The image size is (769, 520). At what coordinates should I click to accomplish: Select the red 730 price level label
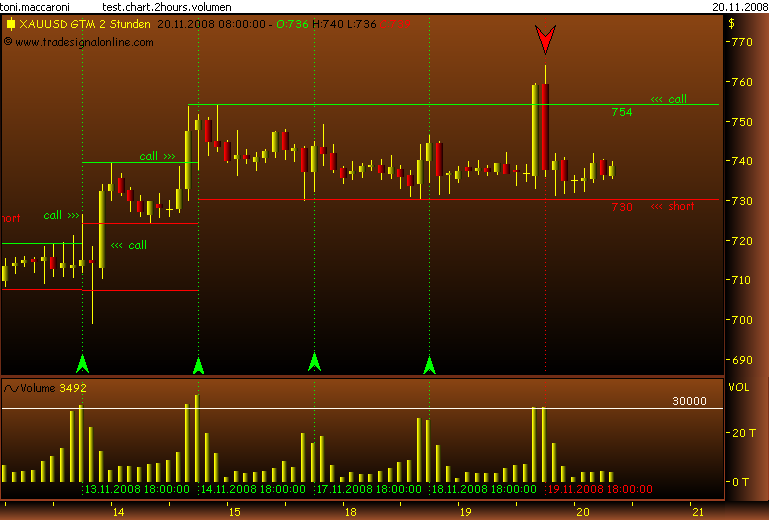pyautogui.click(x=621, y=207)
